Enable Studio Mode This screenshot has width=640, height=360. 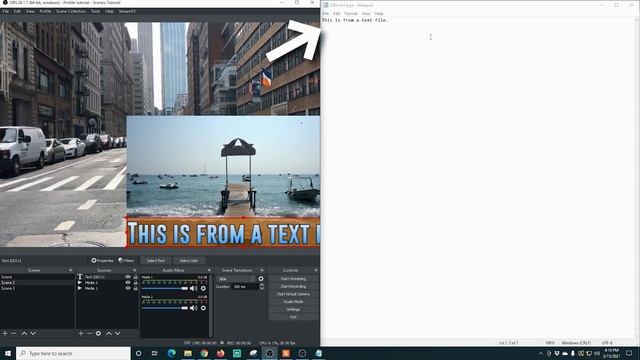click(293, 302)
